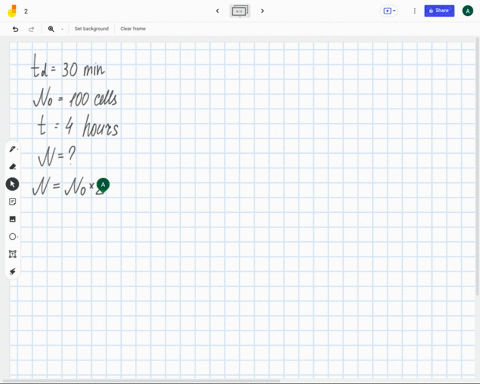This screenshot has width=480, height=384.
Task: Select the Pen tool
Action: tap(13, 149)
